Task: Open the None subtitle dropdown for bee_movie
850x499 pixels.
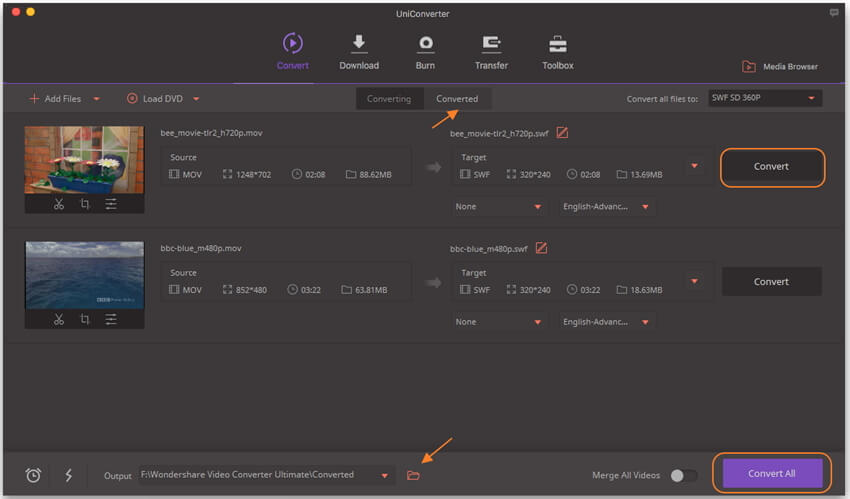Action: (x=498, y=206)
